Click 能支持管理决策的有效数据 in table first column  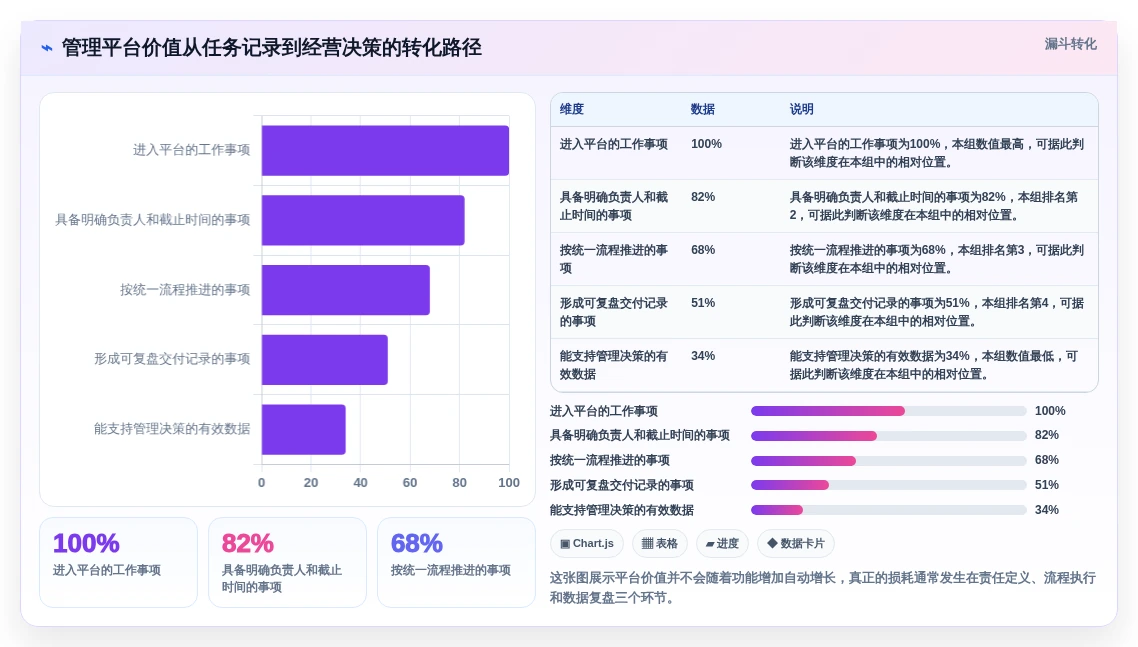[613, 365]
